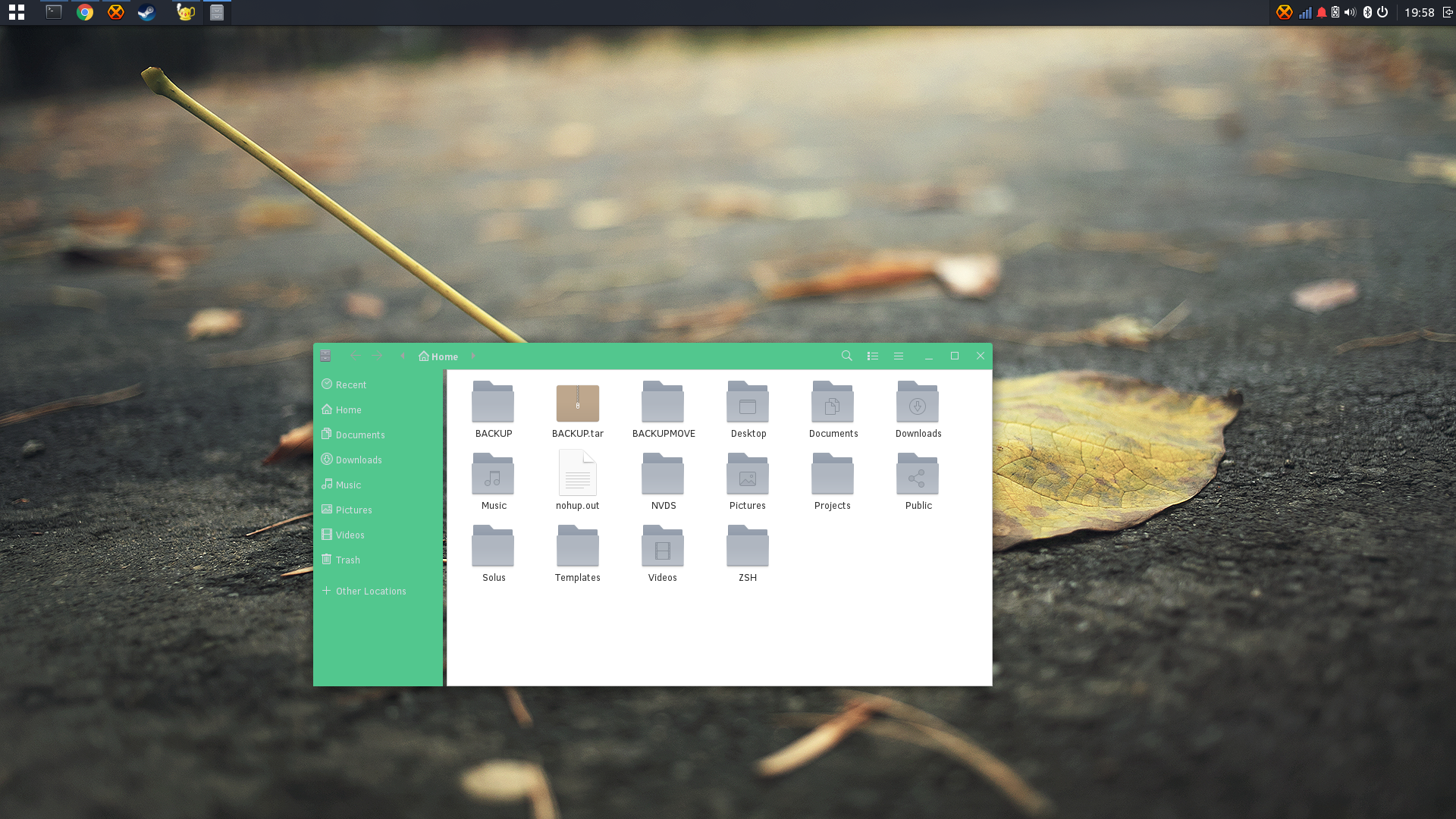Open the power menu icon
The height and width of the screenshot is (819, 1456).
[x=1382, y=12]
